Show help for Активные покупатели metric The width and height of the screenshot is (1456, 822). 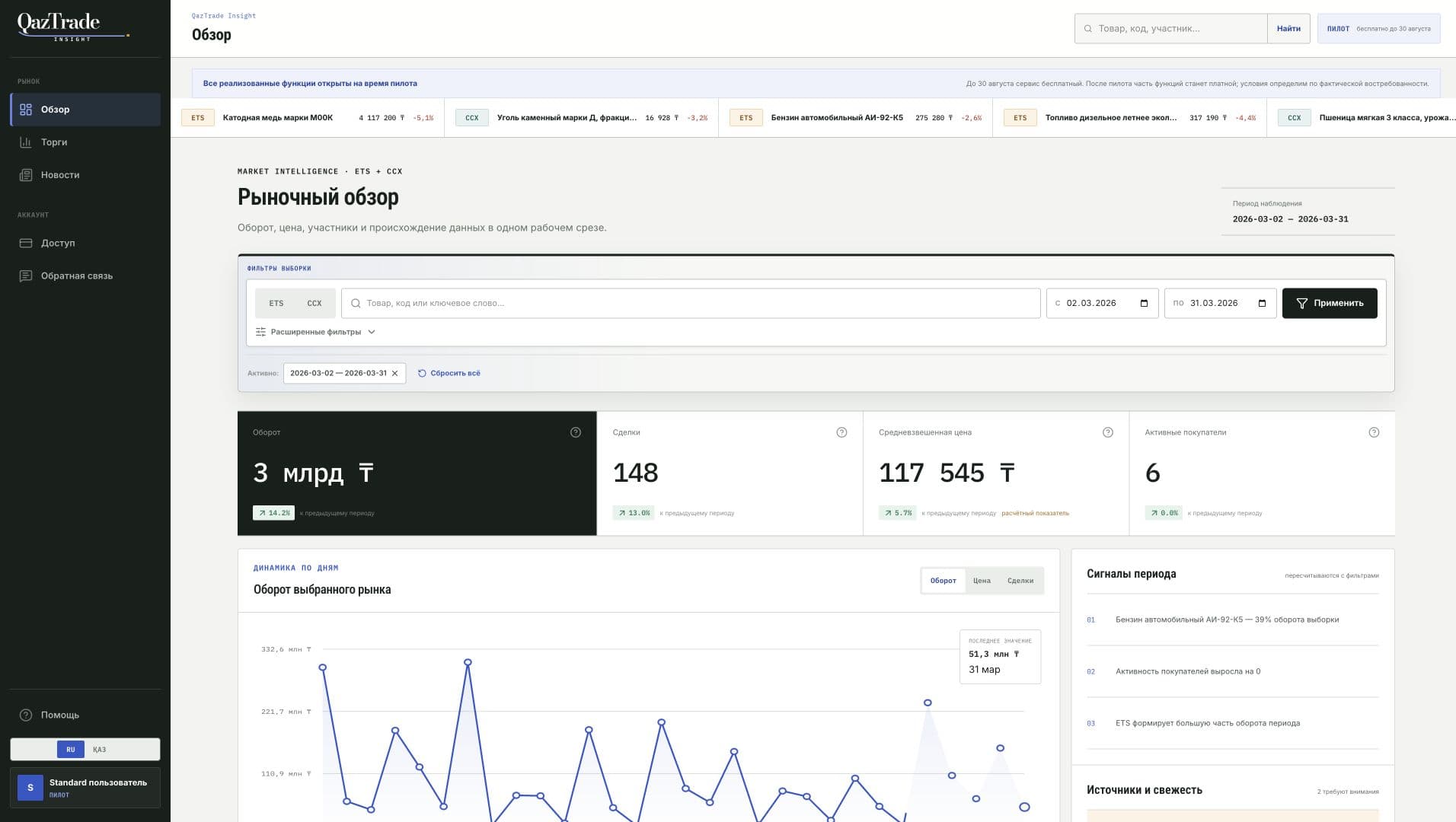coord(1374,433)
